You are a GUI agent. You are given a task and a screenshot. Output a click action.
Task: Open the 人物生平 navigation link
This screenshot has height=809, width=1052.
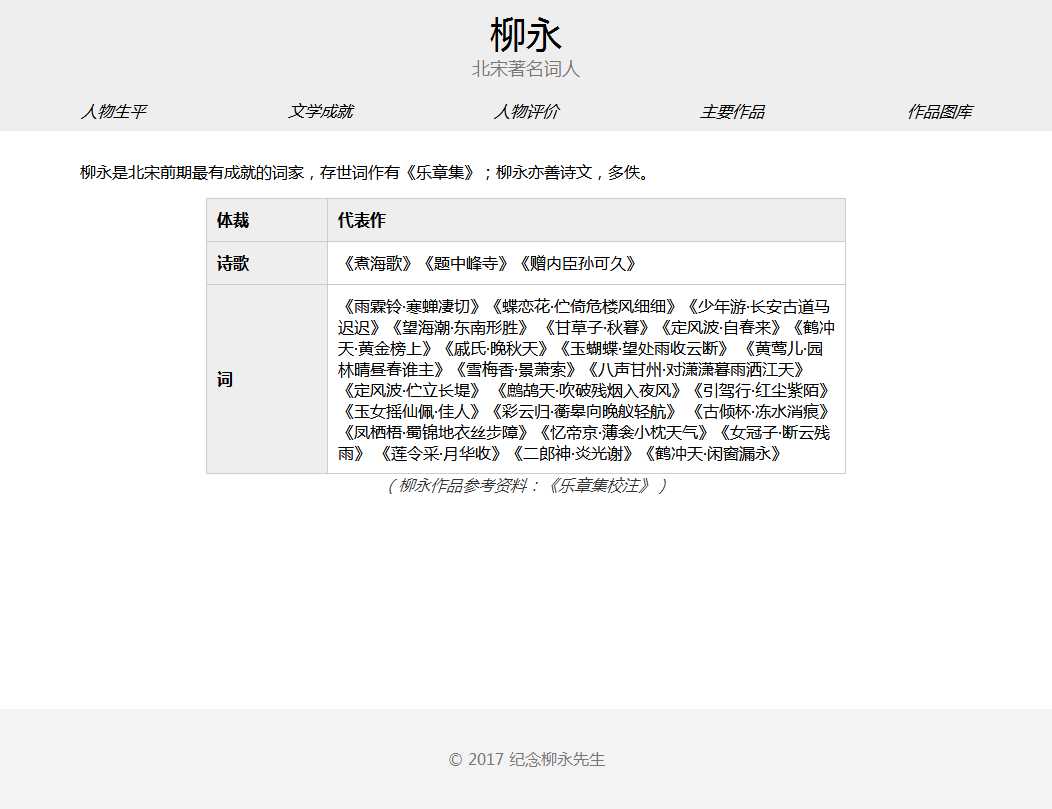click(x=113, y=112)
